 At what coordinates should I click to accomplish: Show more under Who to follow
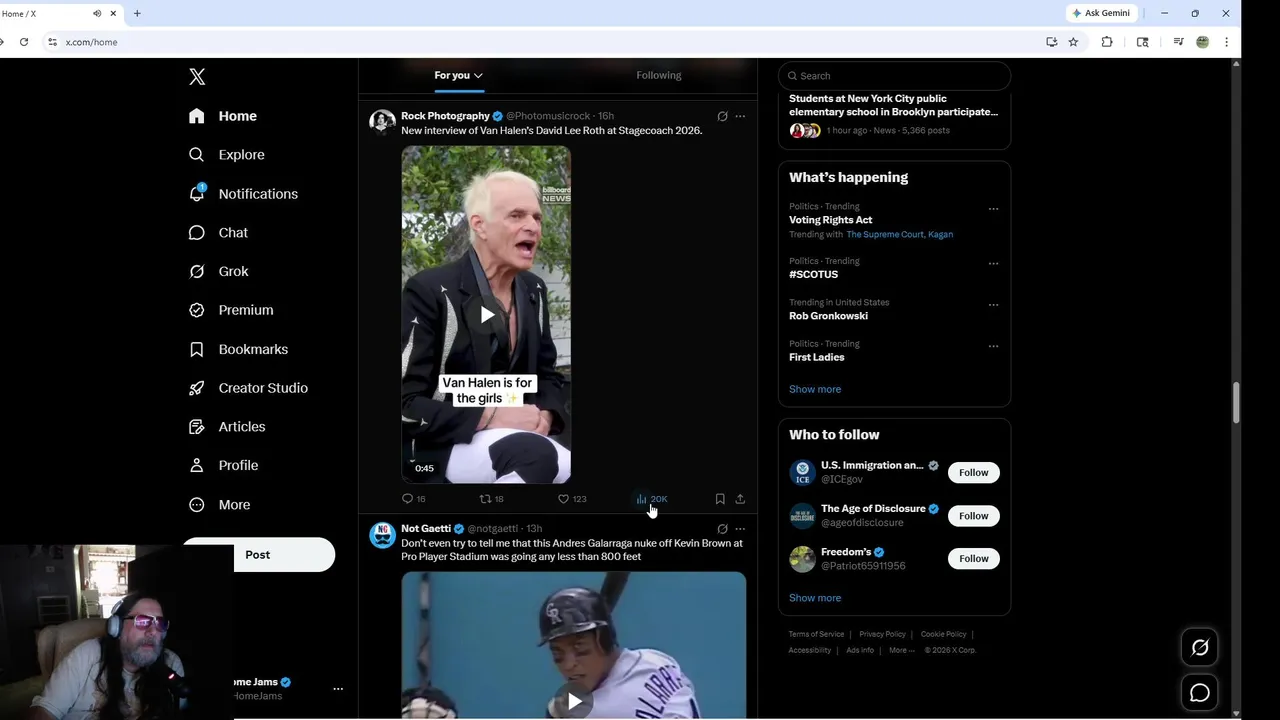pos(815,598)
